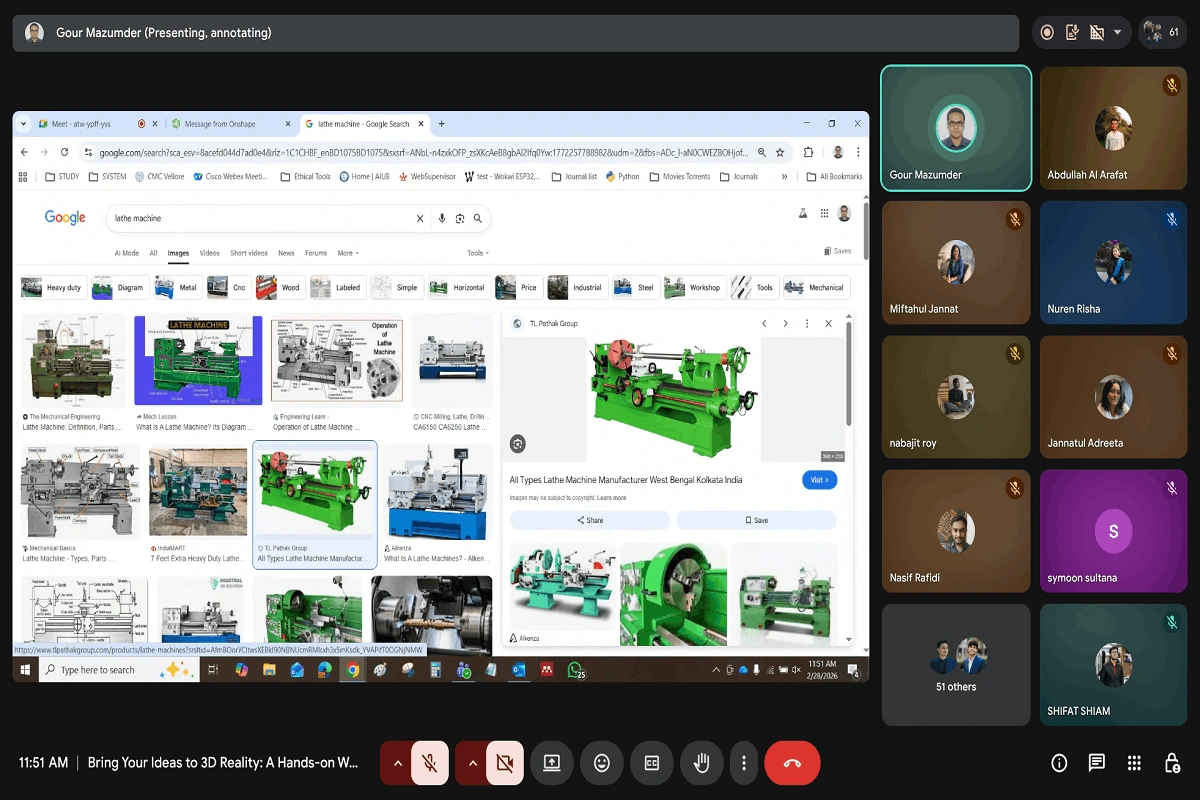Open the activities grid panel

[1134, 763]
